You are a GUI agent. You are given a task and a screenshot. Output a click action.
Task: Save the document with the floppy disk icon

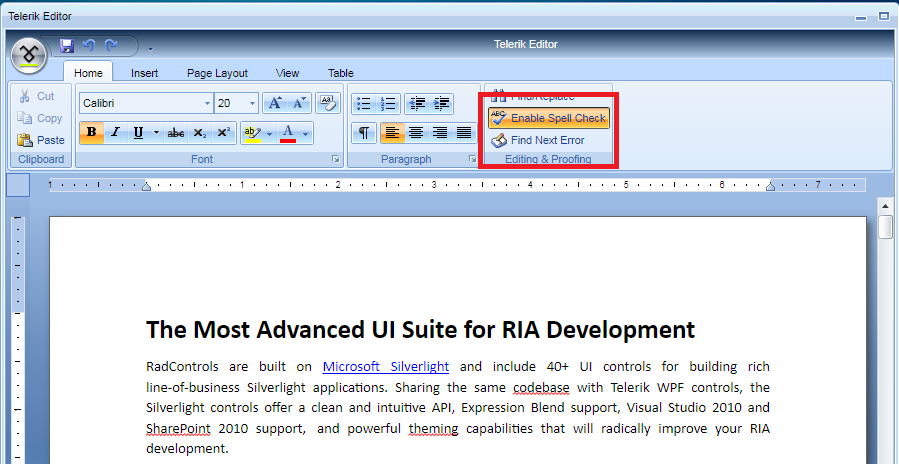click(67, 46)
